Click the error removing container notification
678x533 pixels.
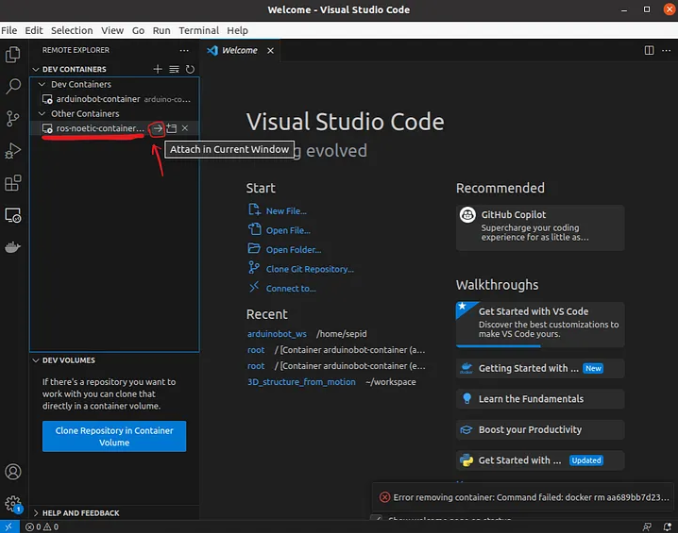pyautogui.click(x=524, y=497)
